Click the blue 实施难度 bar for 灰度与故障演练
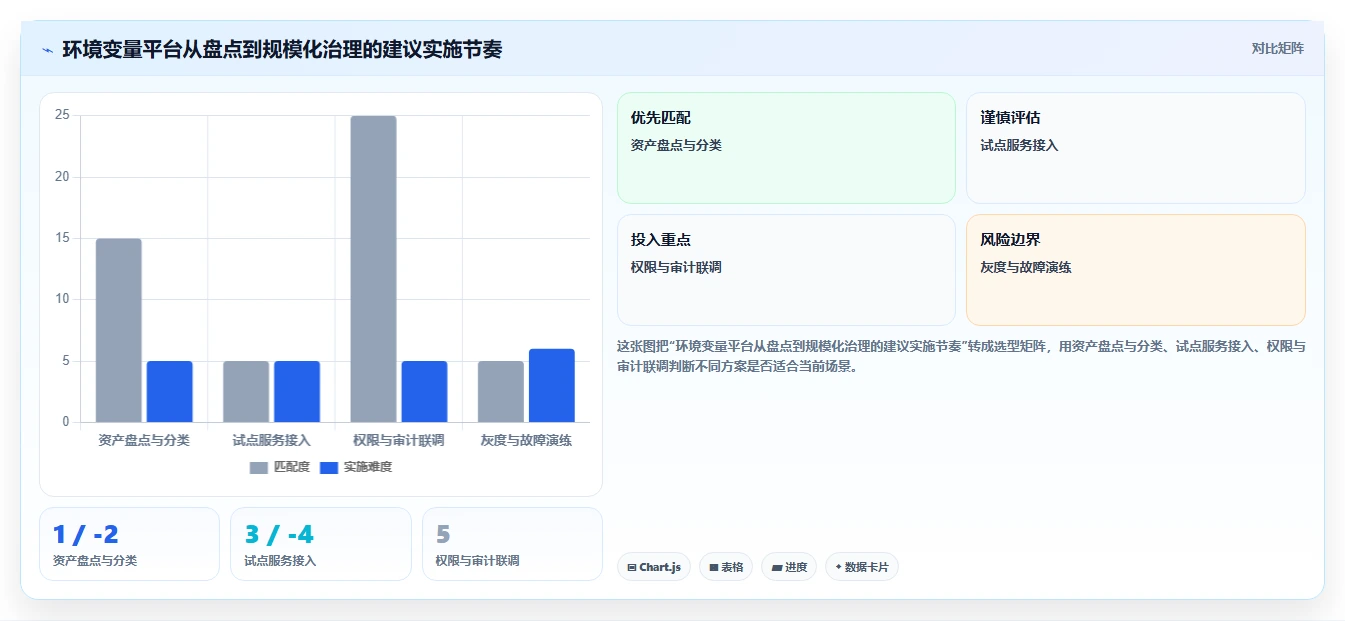 point(552,385)
